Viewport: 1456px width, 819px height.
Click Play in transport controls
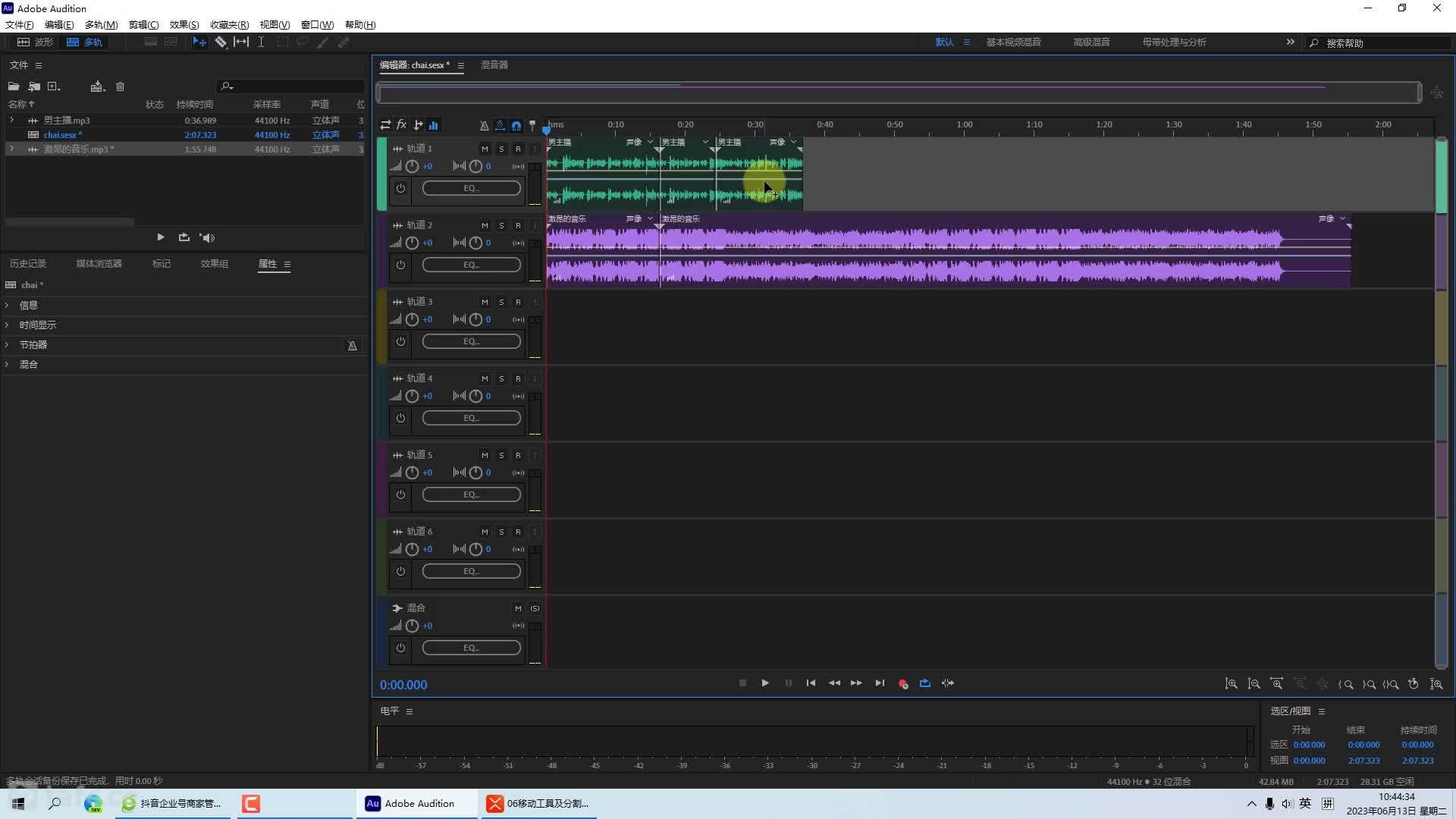pos(765,683)
